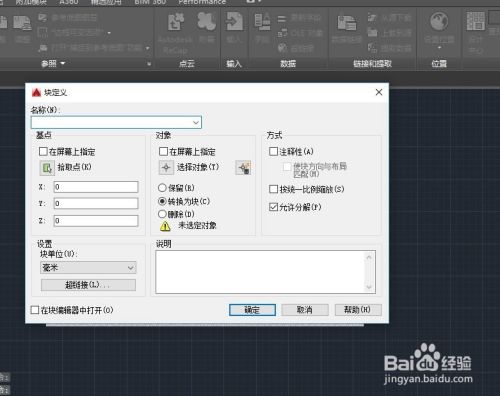Click the Underlay Layers icon in ribbon
The image size is (500, 396).
pyautogui.click(x=43, y=17)
